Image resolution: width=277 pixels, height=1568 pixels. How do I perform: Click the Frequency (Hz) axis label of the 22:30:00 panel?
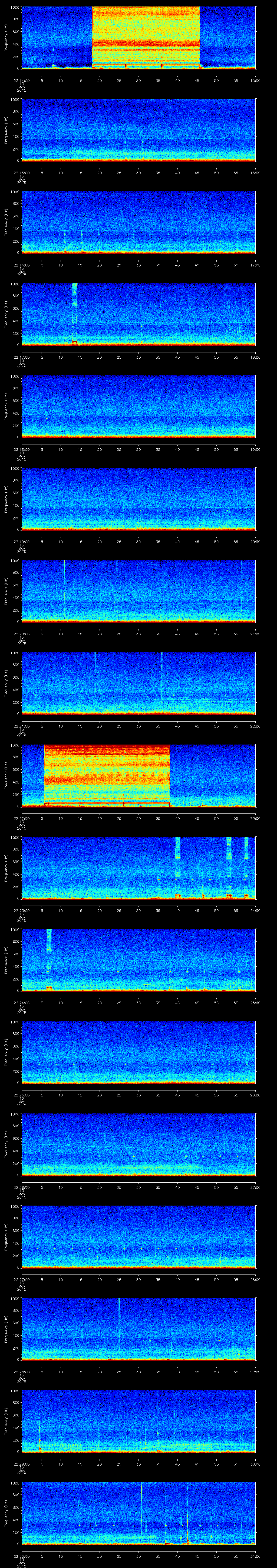(7, 1513)
